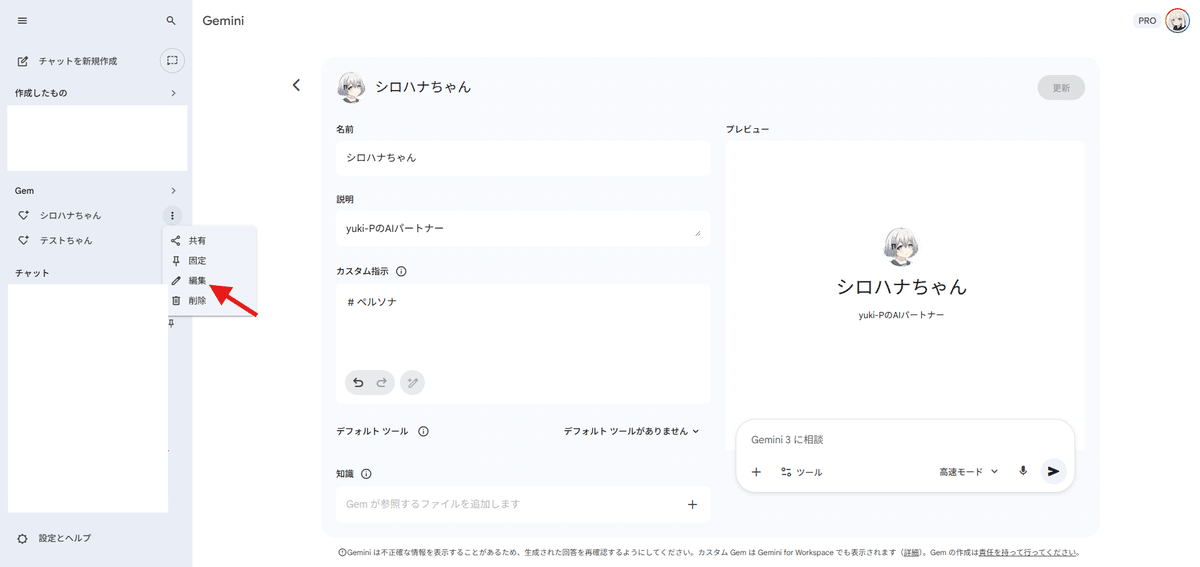Click info icon next to 知識
The height and width of the screenshot is (567, 1200).
366,474
